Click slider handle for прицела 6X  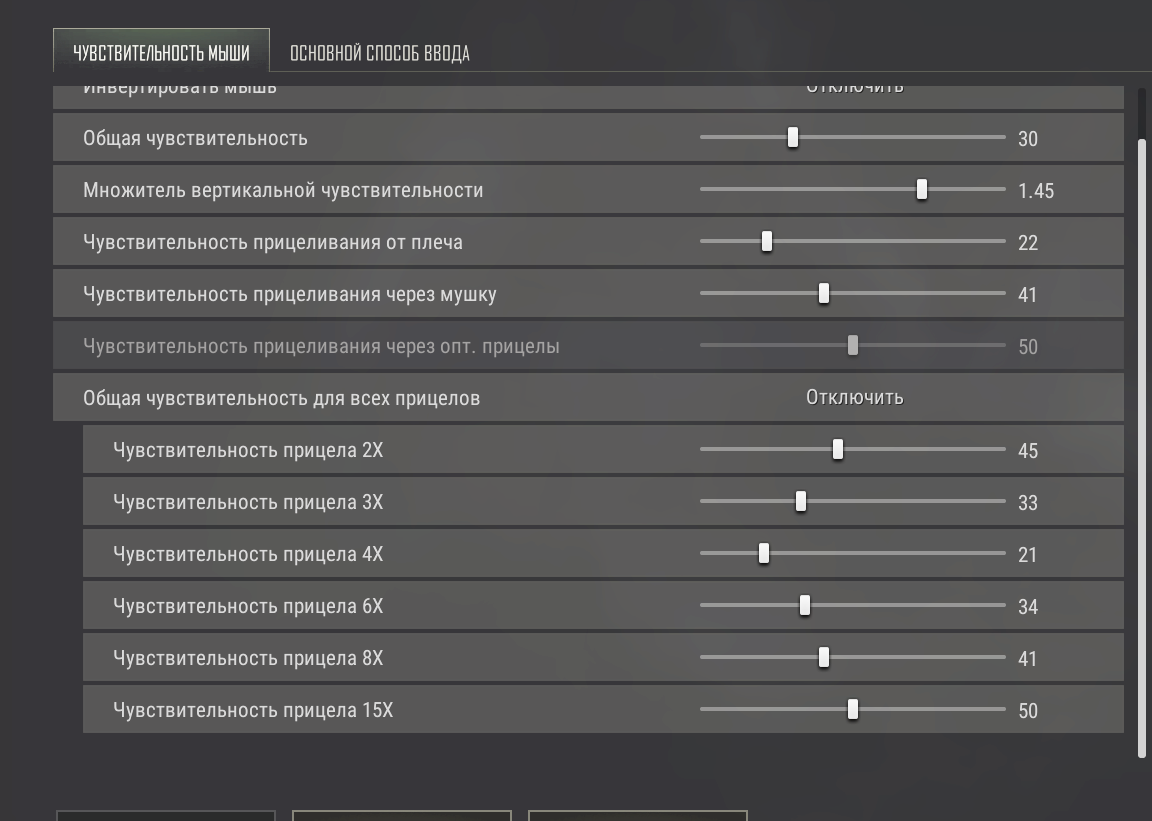804,606
